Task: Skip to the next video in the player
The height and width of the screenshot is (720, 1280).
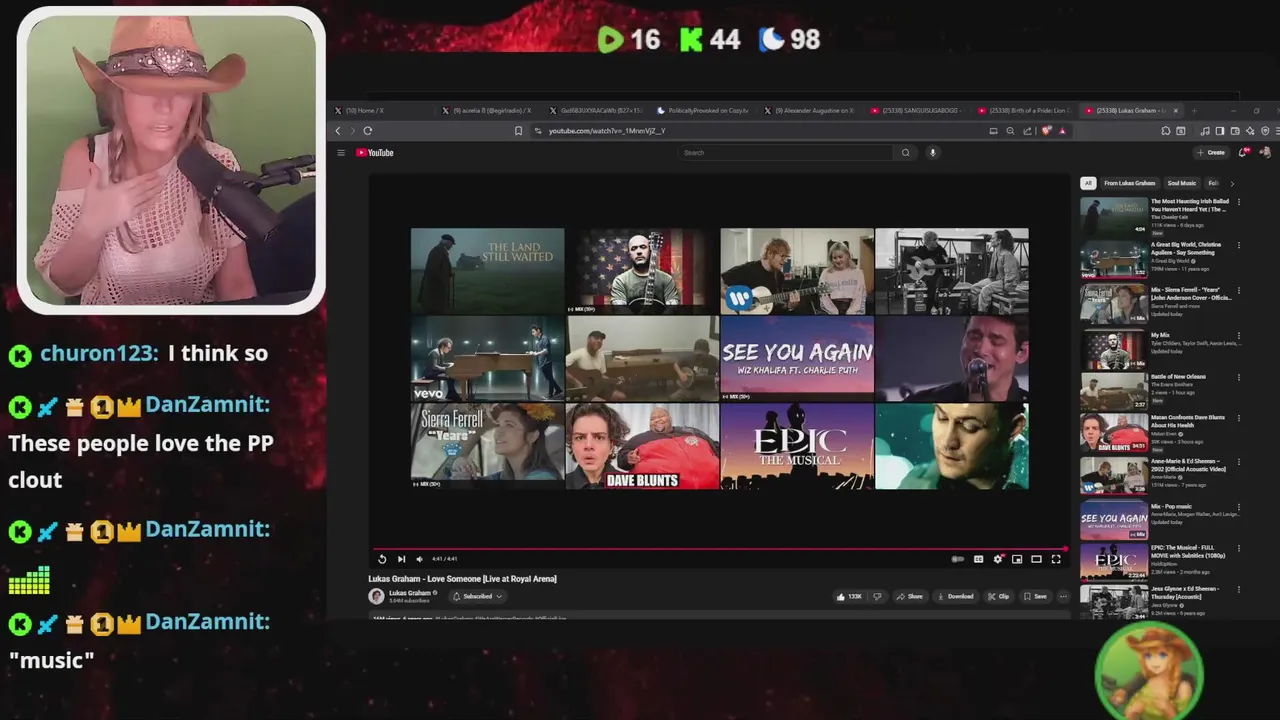Action: pos(401,559)
